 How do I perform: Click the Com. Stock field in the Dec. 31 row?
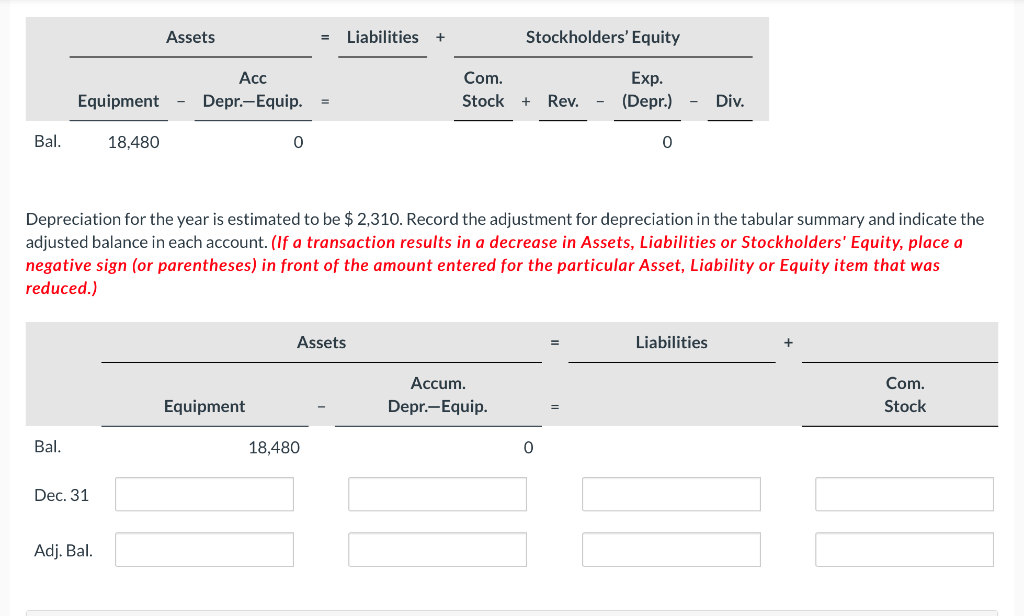(904, 493)
